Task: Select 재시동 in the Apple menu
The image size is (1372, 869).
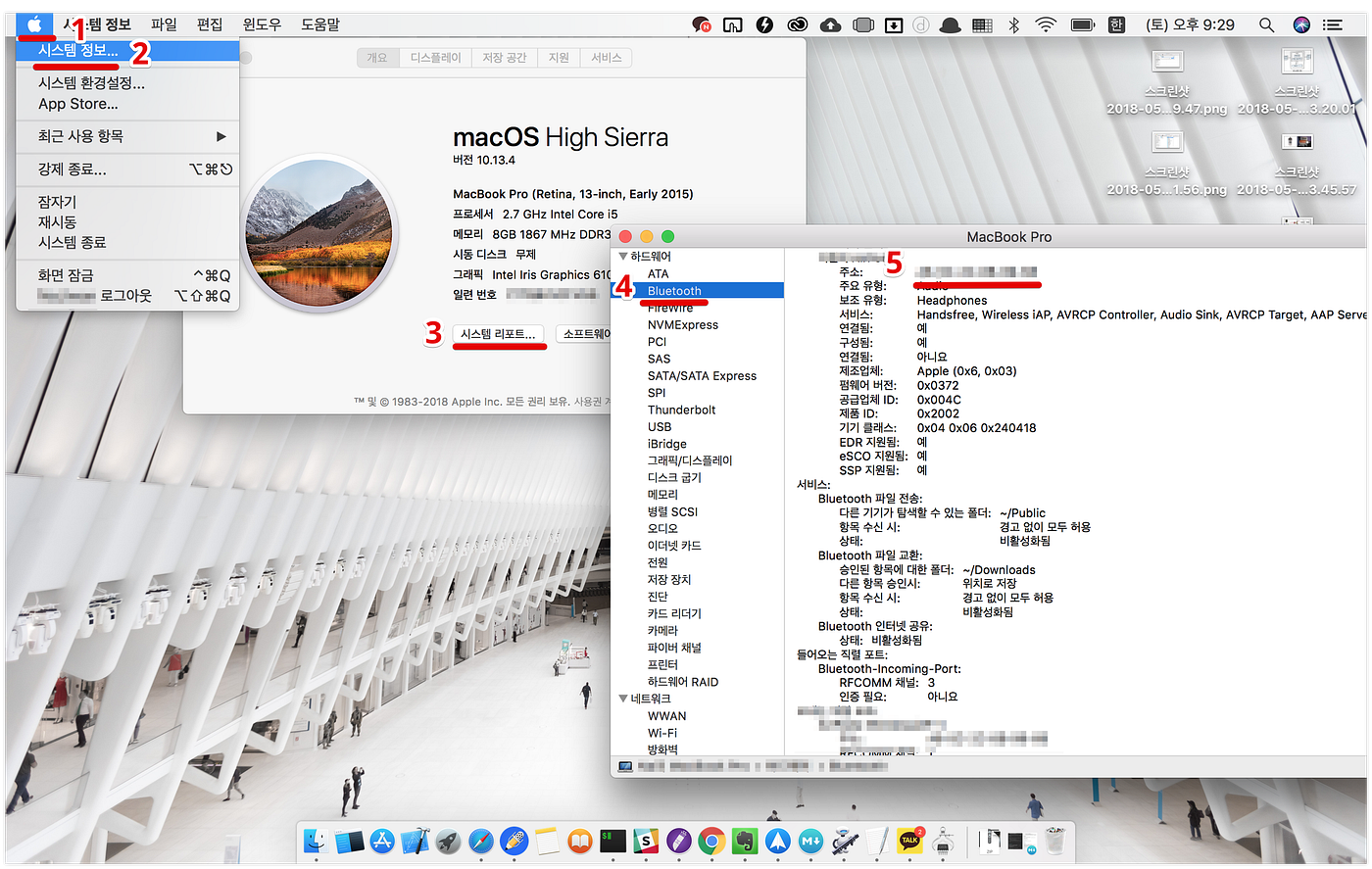Action: tap(127, 222)
